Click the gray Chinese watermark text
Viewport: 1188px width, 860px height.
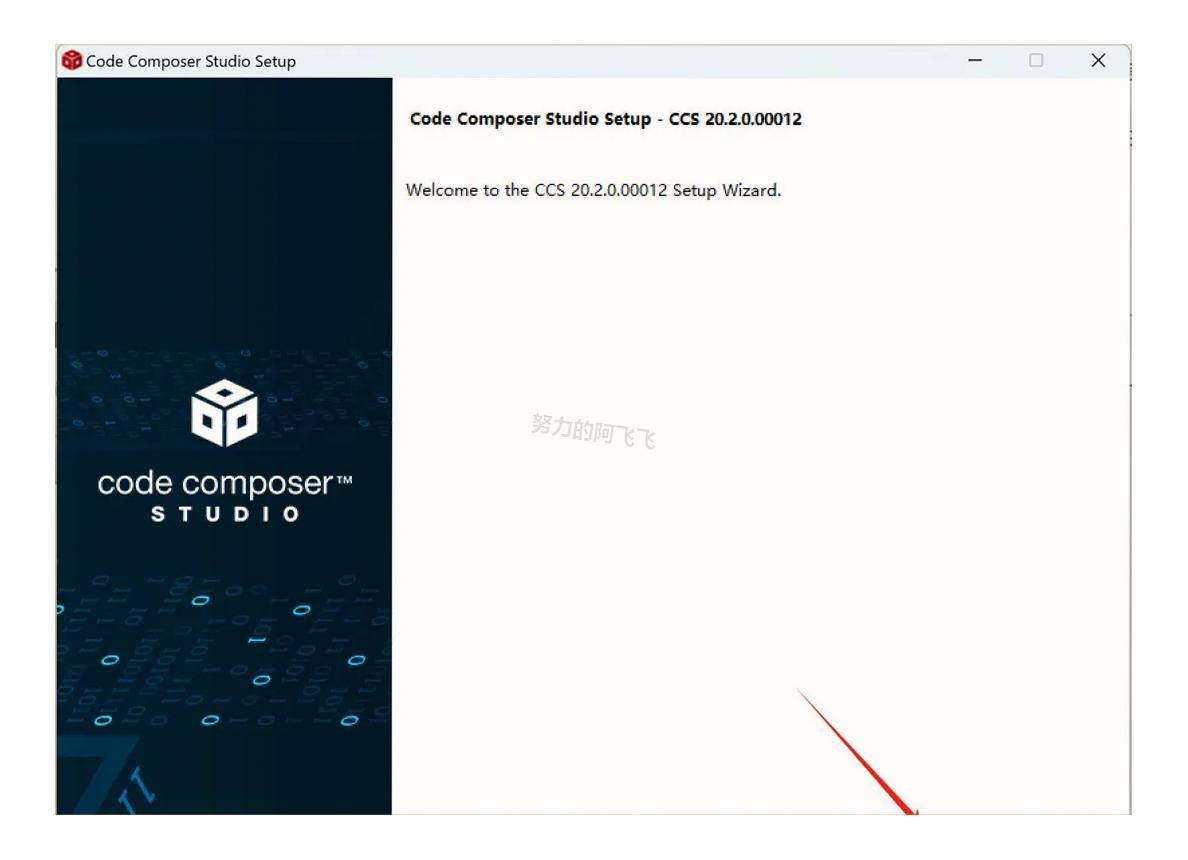593,431
